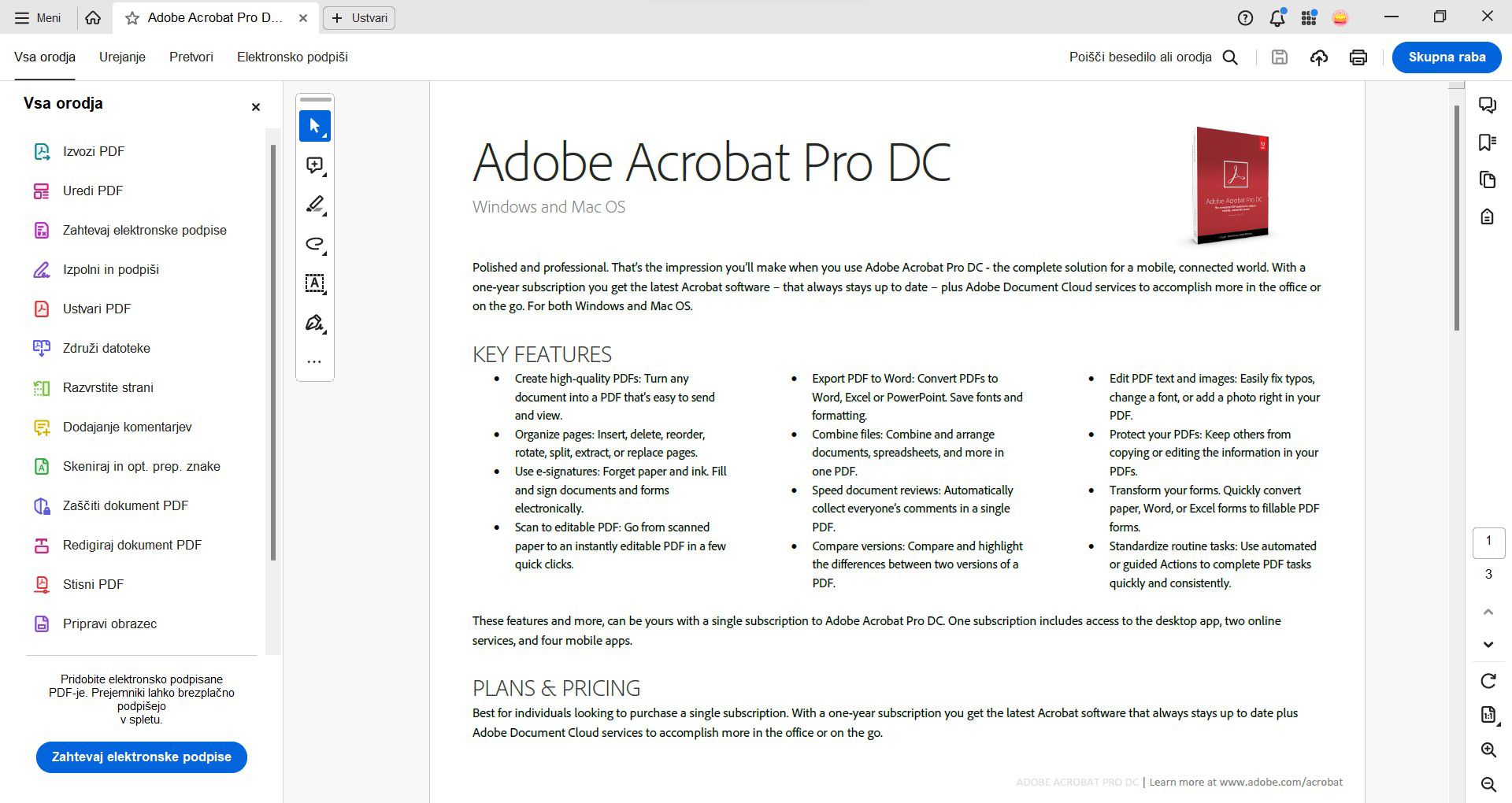Switch to the Urejanje tab
Image resolution: width=1512 pixels, height=803 pixels.
pos(122,57)
